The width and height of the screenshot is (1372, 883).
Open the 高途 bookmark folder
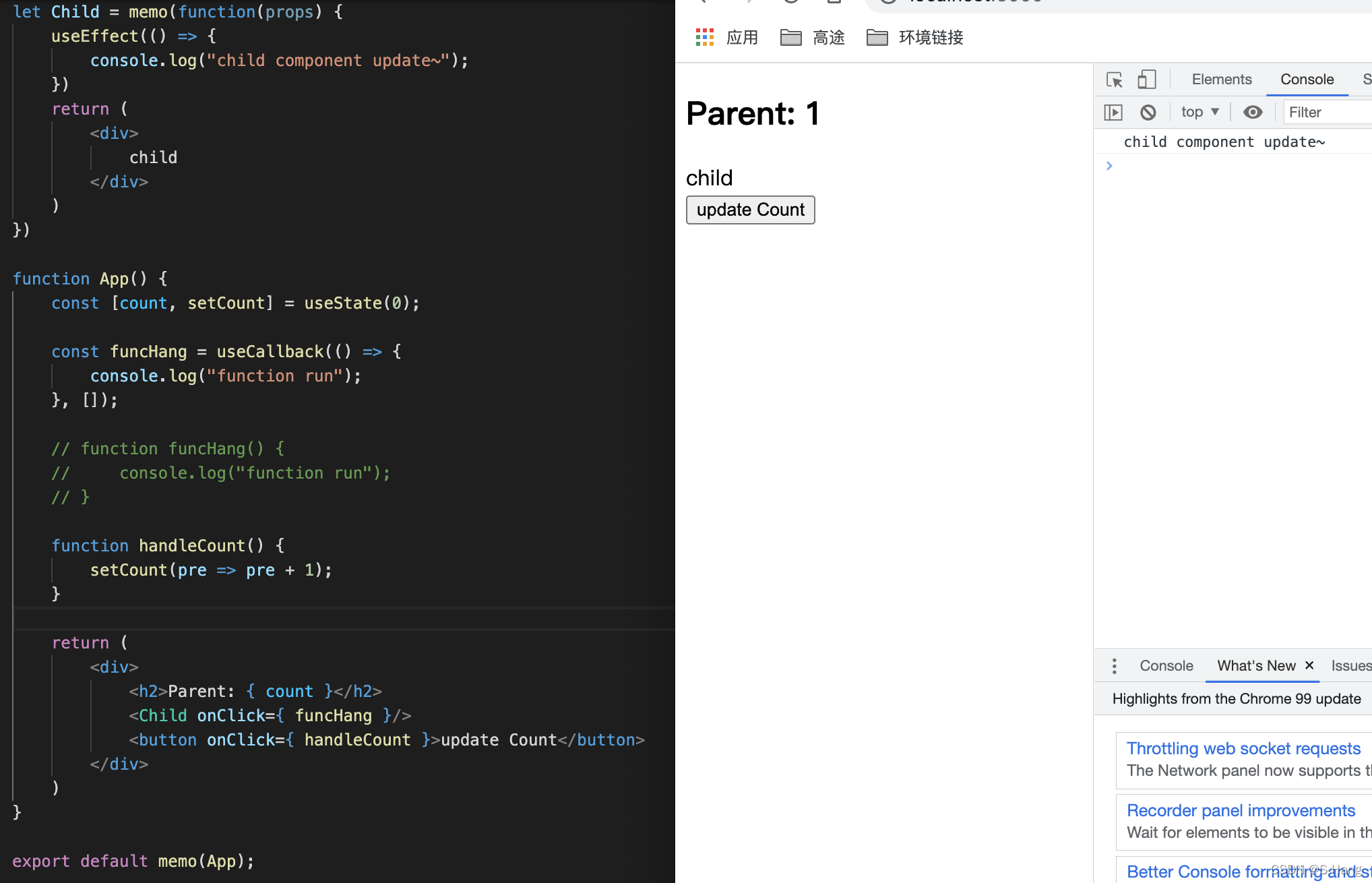[812, 38]
